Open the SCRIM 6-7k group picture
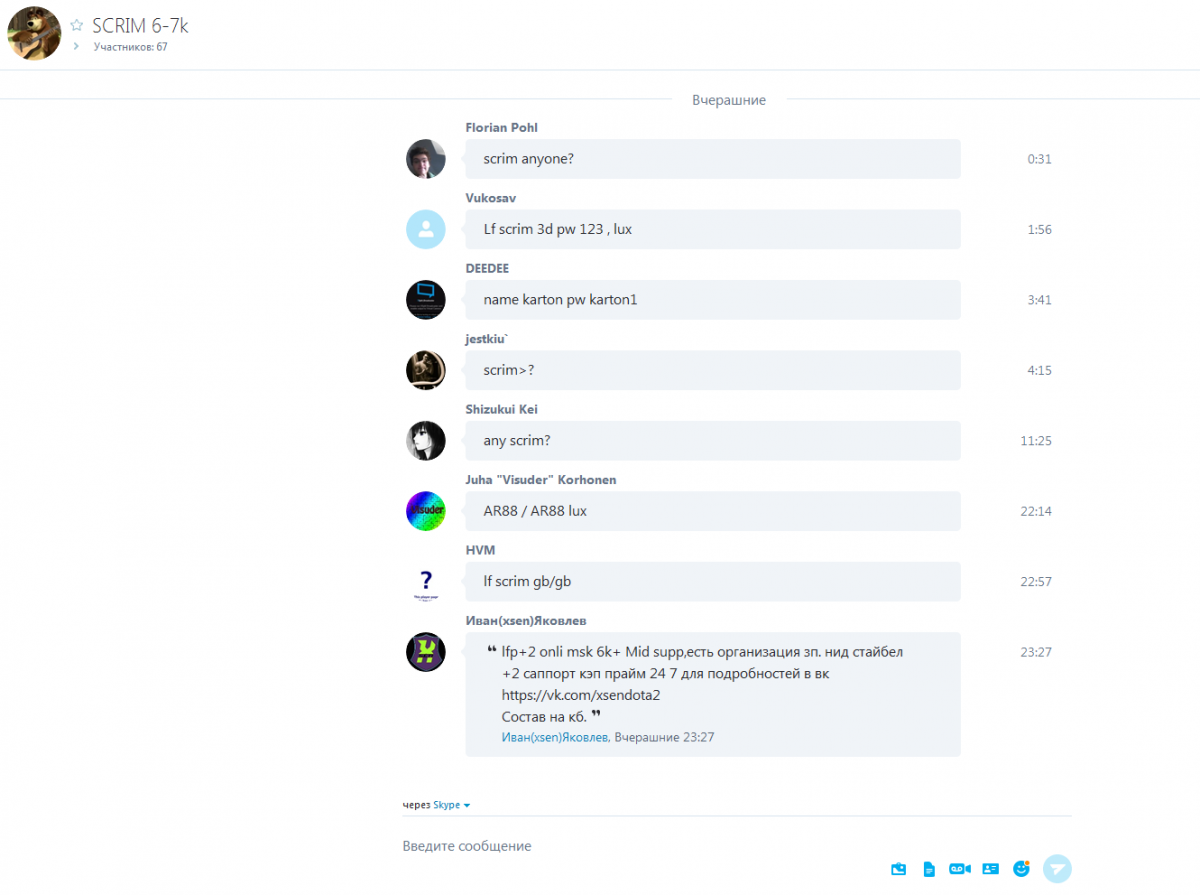 tap(34, 33)
